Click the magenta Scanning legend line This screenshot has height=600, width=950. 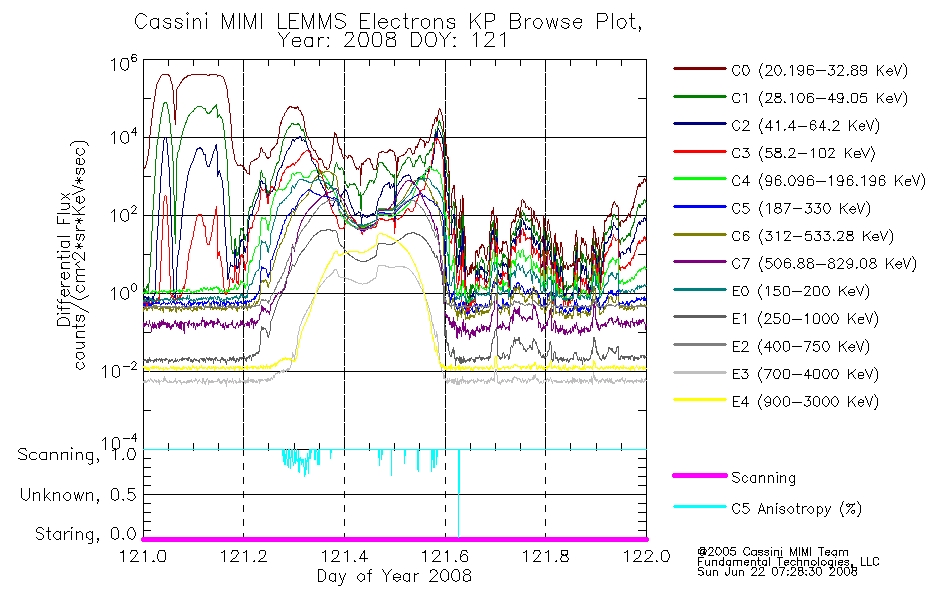click(699, 476)
